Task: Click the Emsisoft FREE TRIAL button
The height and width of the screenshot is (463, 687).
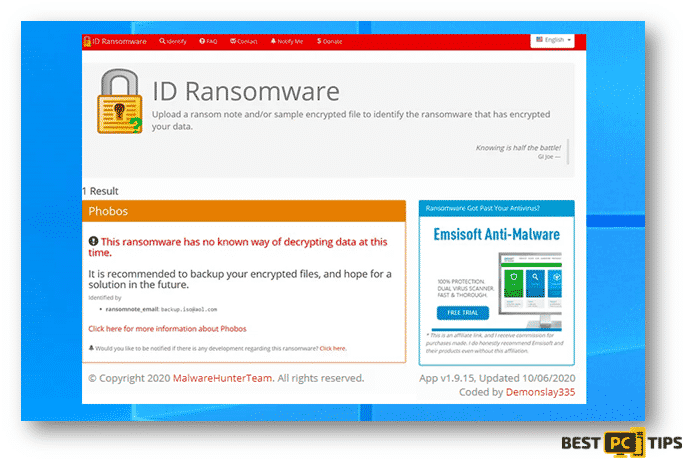Action: (463, 313)
